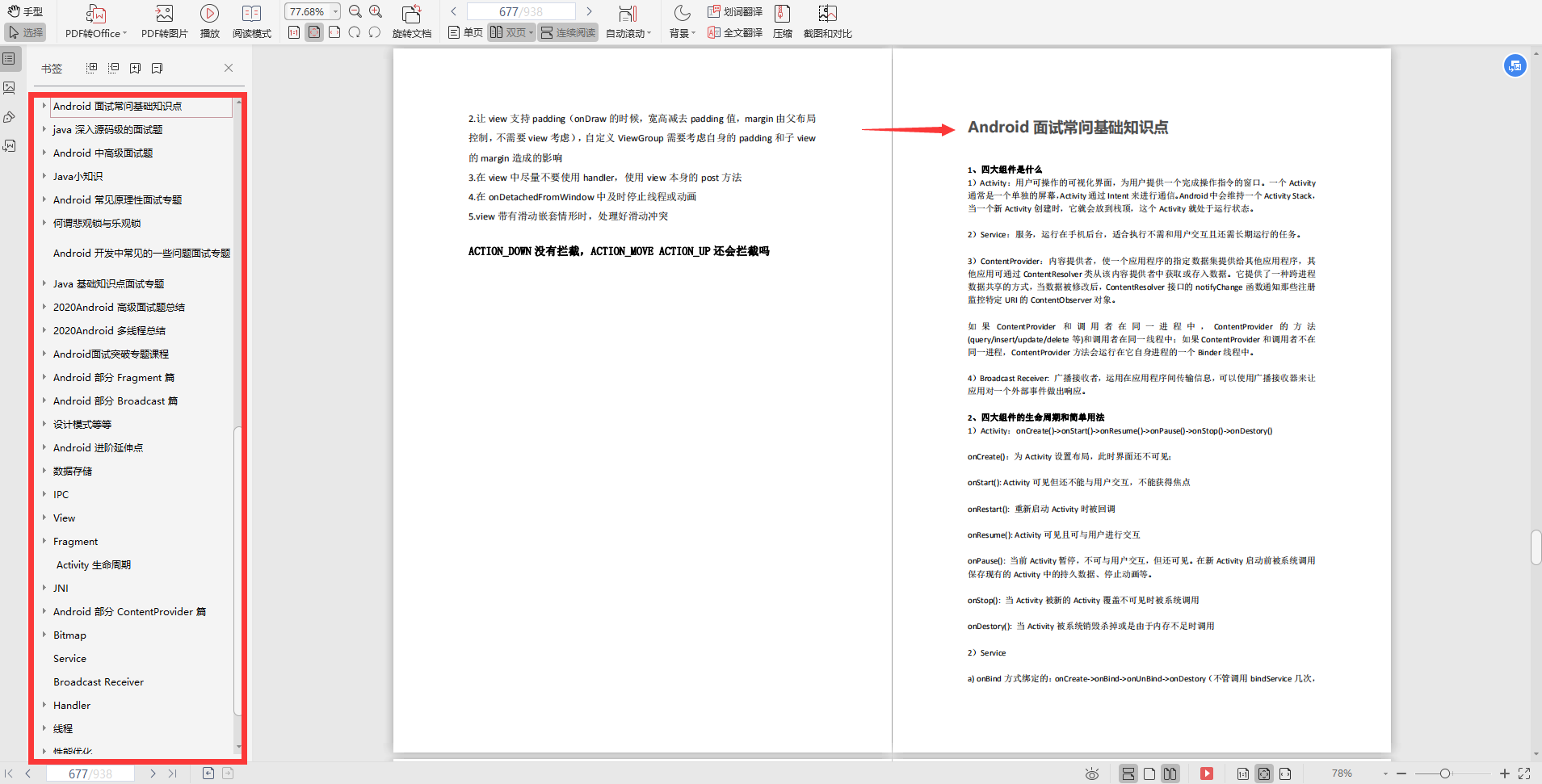The height and width of the screenshot is (784, 1542).
Task: Click zoom slider handle in status bar
Action: [1445, 774]
